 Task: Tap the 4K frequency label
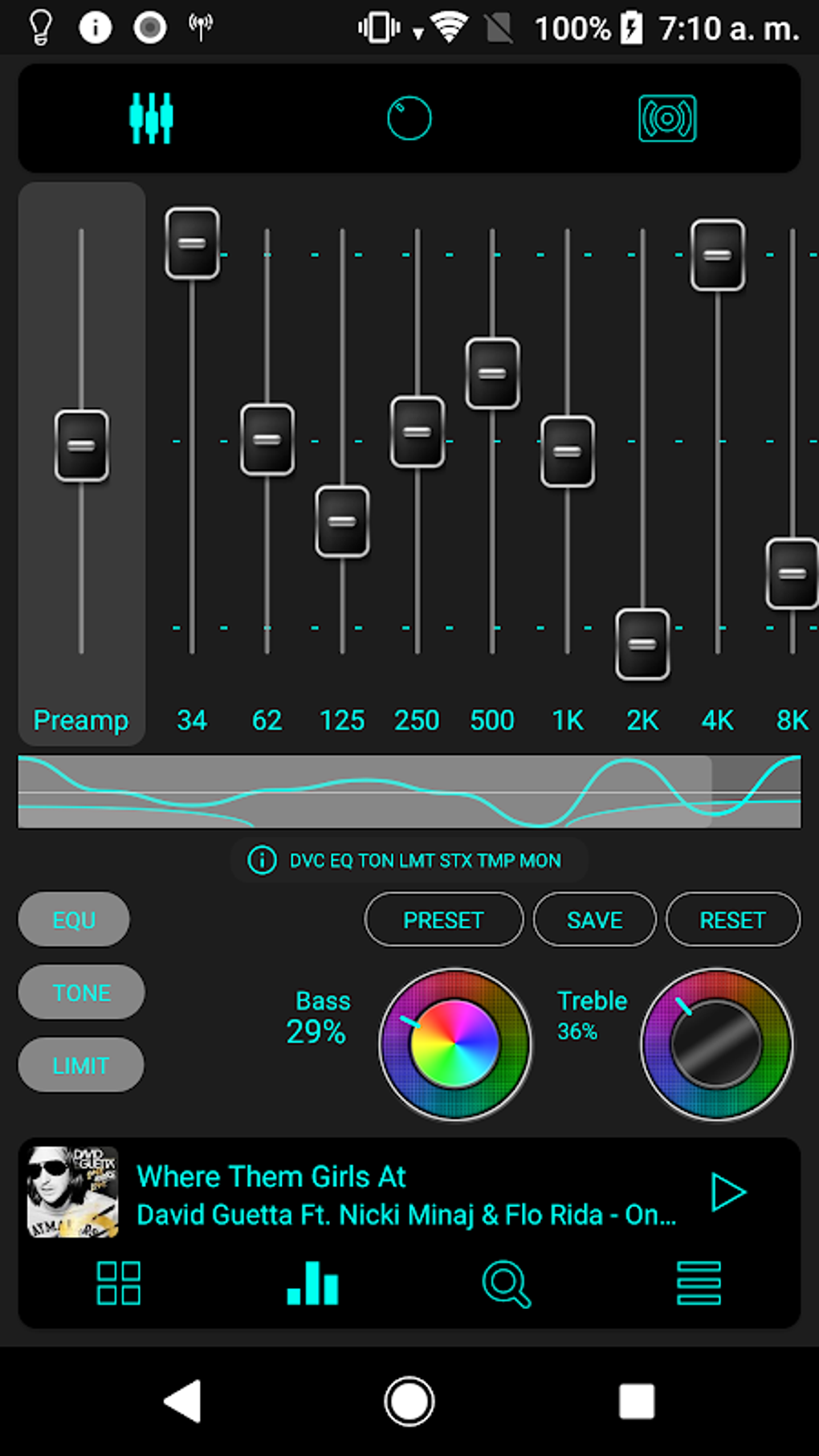click(718, 720)
